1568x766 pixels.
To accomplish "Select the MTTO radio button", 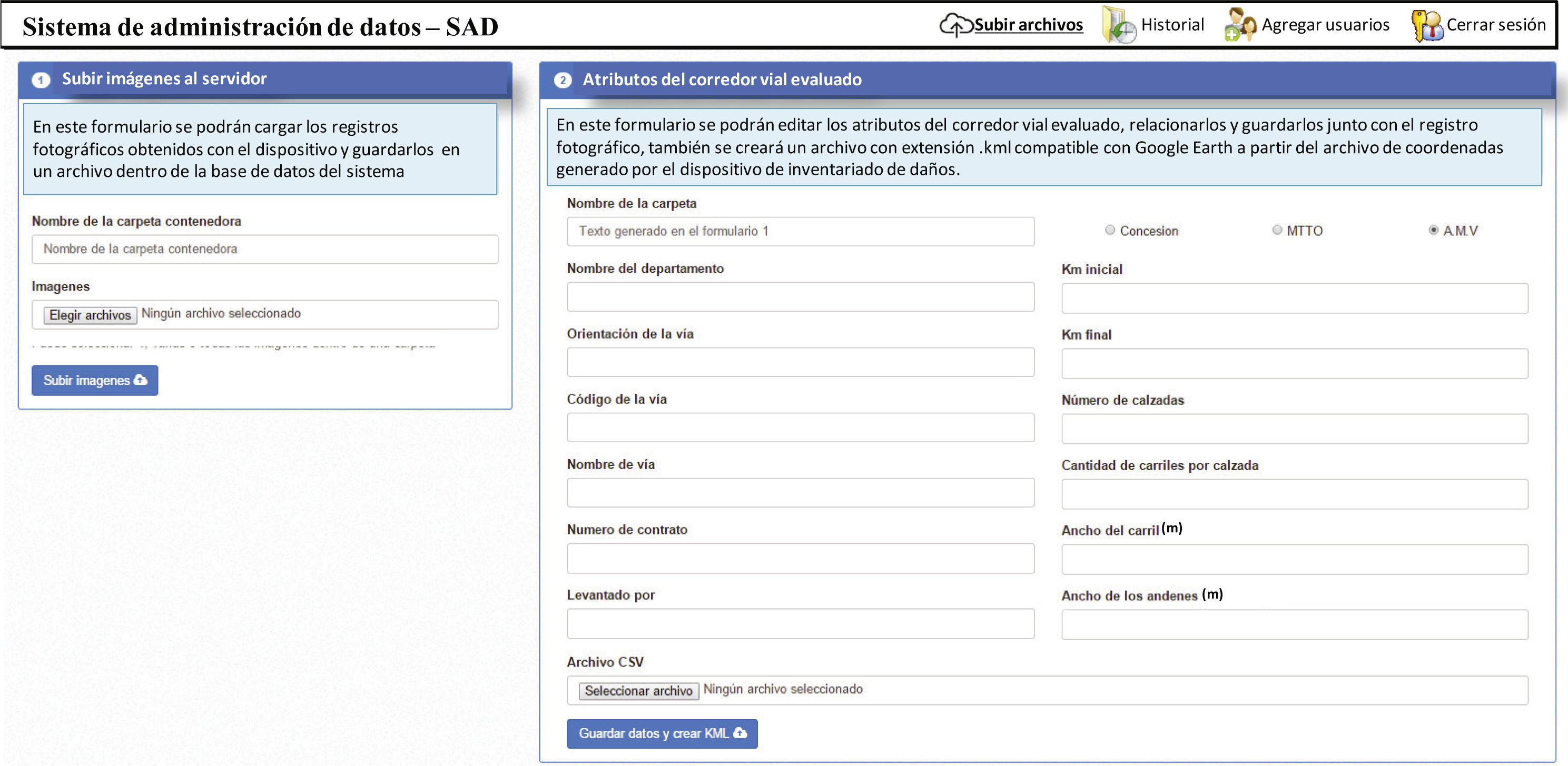I will (1277, 230).
